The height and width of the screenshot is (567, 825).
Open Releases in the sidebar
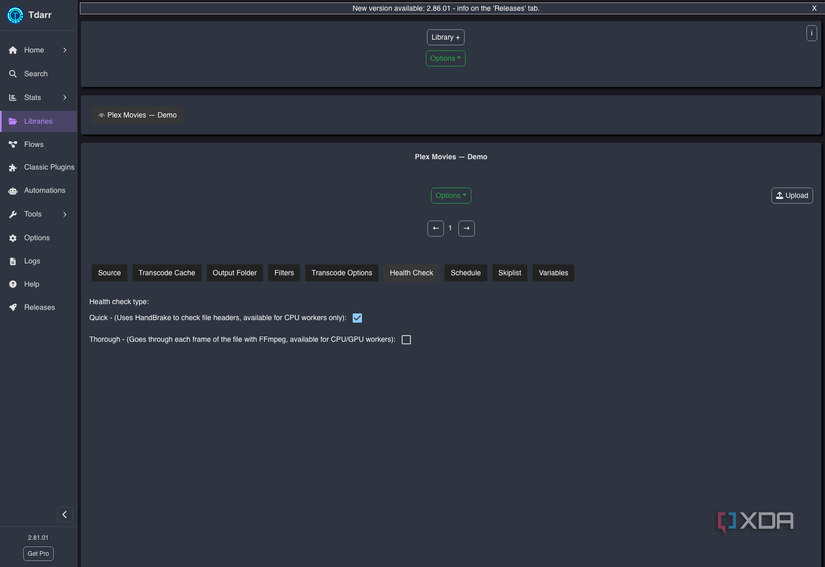[38, 307]
